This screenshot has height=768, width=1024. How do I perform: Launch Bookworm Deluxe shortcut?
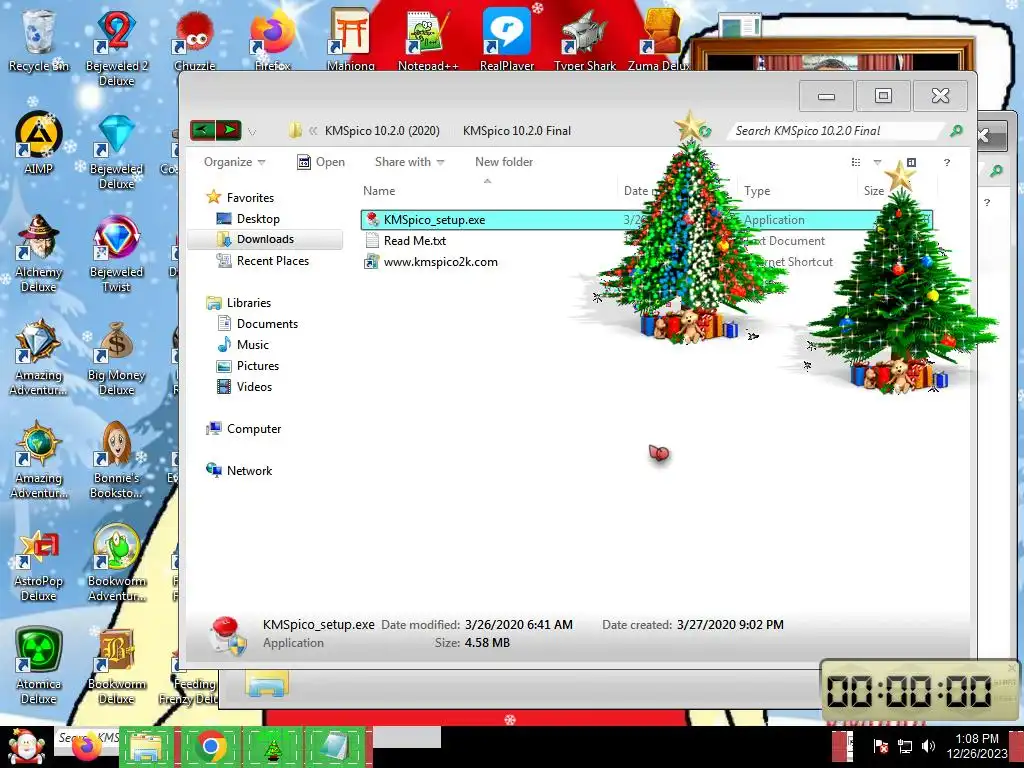(116, 666)
